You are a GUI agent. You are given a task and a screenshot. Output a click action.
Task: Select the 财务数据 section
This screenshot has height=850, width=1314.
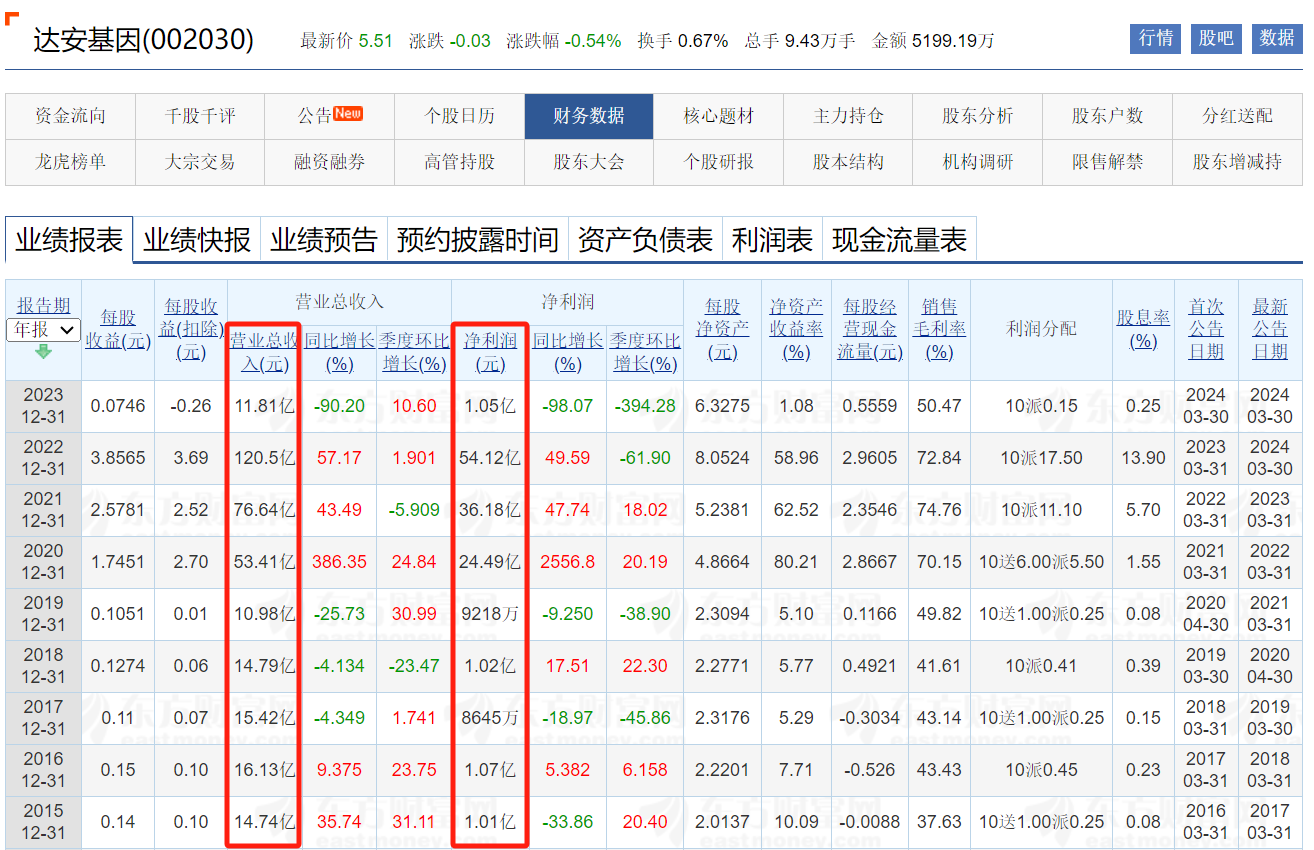pos(589,116)
